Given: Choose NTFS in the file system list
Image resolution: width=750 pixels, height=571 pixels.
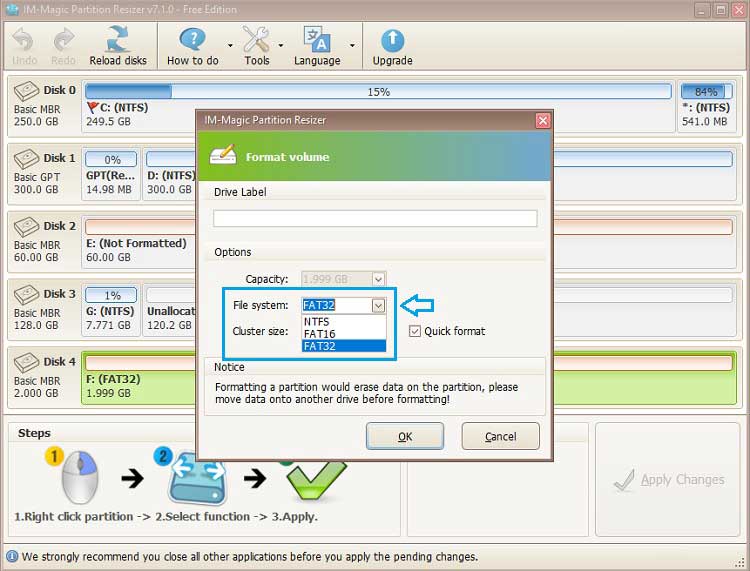Looking at the screenshot, I should click(x=343, y=321).
